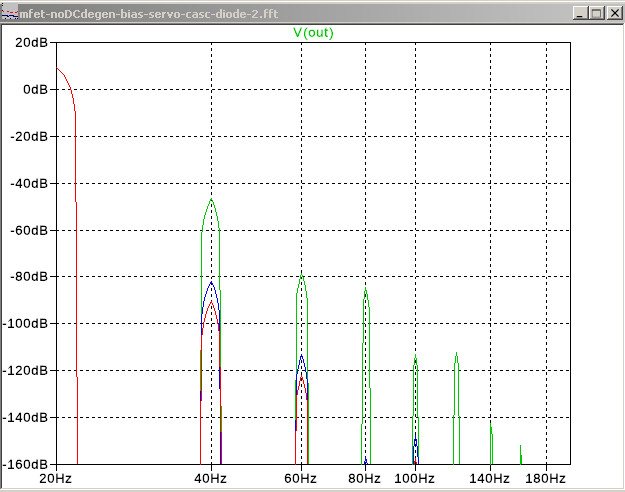This screenshot has width=625, height=492.
Task: Click the 80Hz horizontal axis label
Action: (364, 478)
